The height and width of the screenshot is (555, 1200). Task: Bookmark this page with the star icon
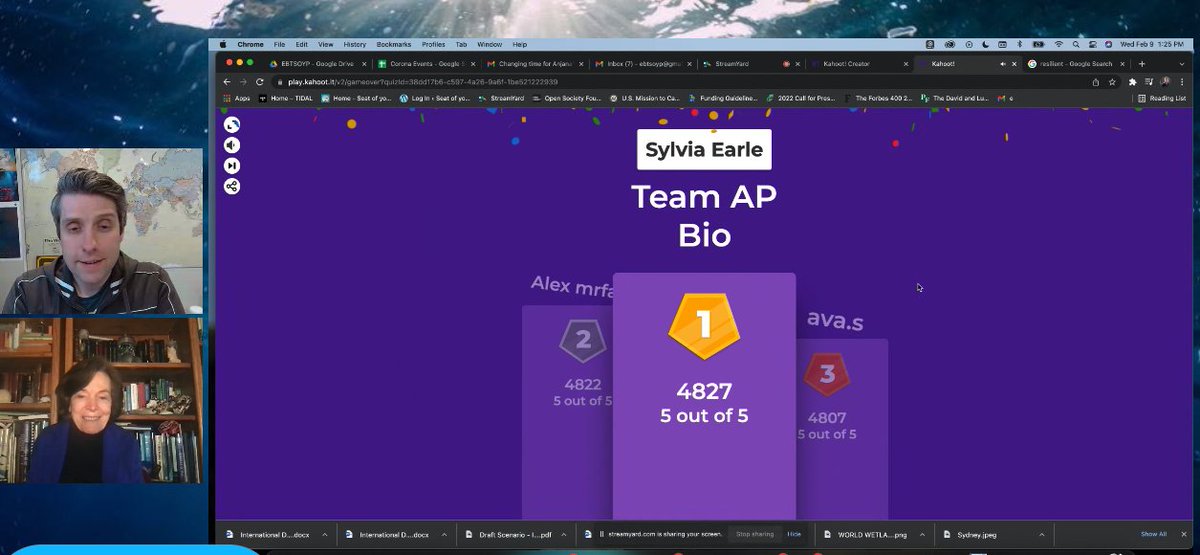point(1113,82)
